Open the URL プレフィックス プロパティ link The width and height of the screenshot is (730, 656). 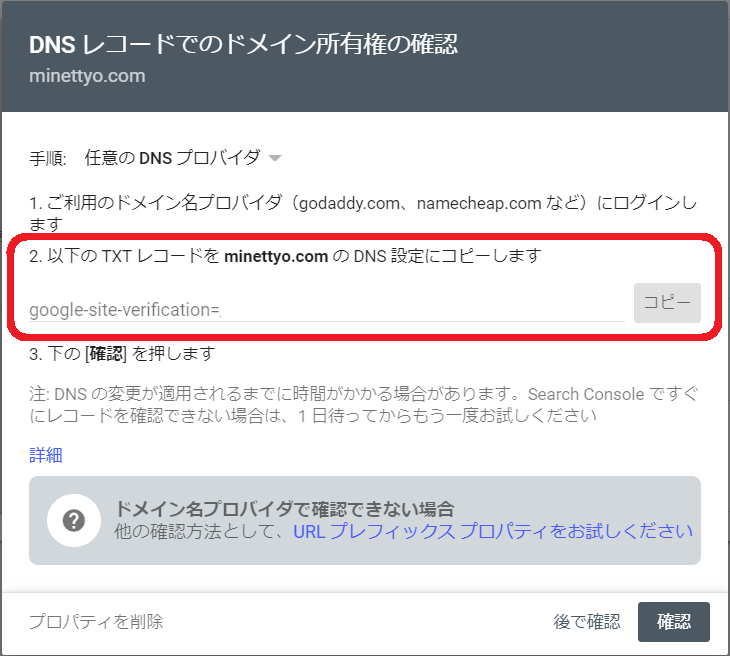click(493, 531)
